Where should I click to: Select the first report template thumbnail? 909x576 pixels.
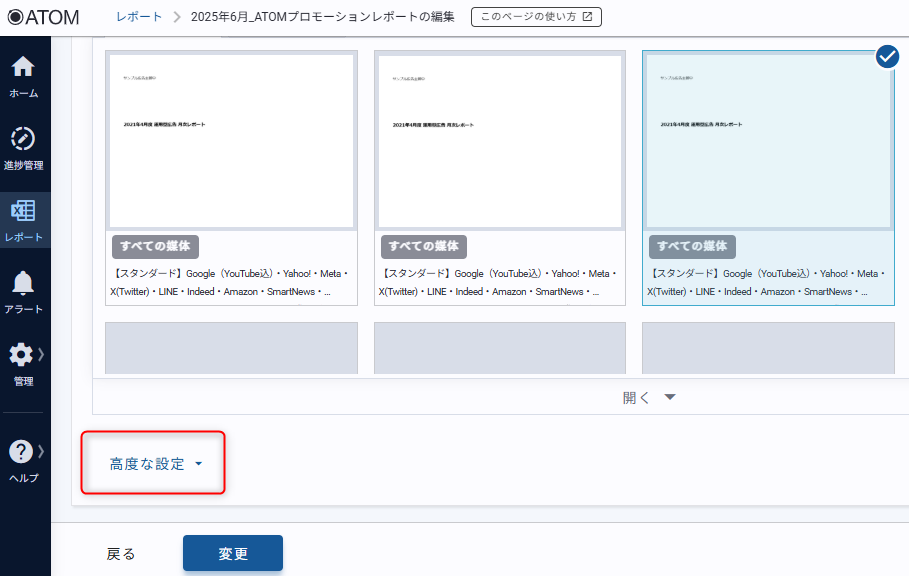coord(232,141)
